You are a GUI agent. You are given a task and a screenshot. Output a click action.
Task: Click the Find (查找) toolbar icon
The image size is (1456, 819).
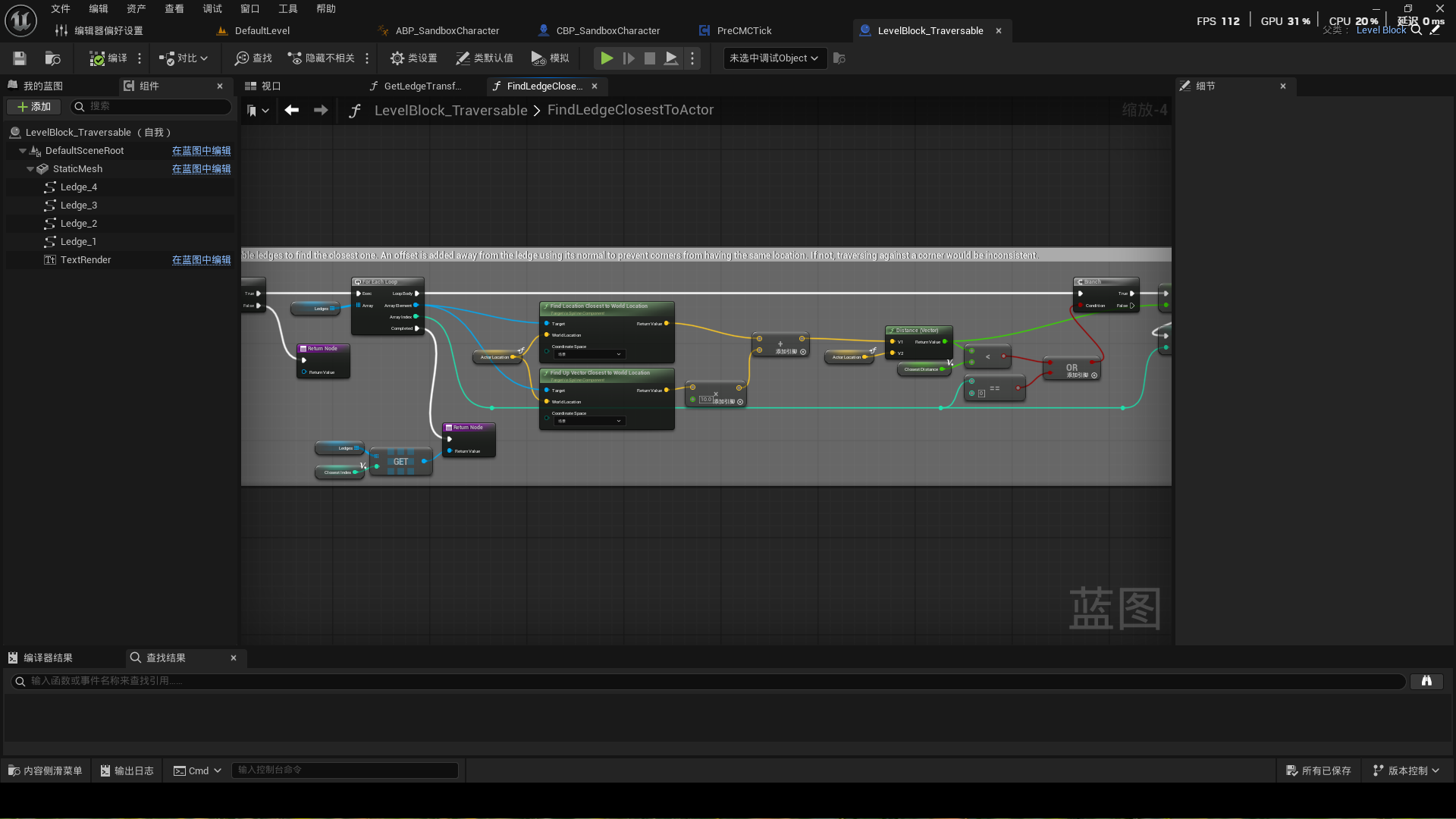coord(253,58)
